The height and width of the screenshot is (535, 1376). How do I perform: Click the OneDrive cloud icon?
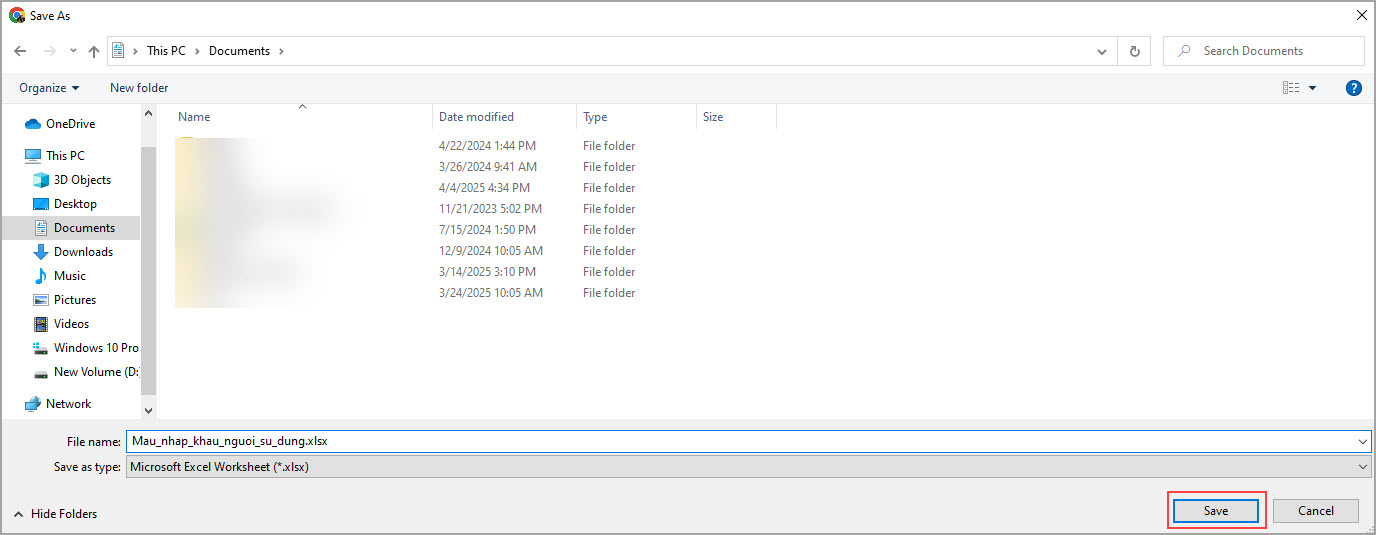coord(32,124)
